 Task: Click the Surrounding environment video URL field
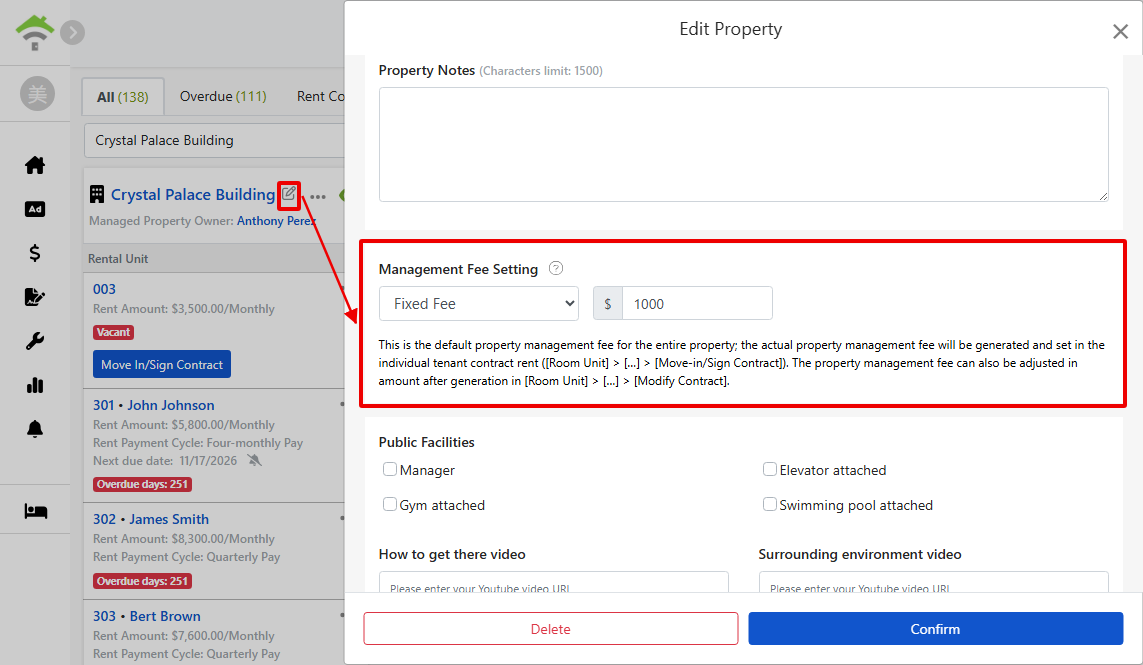(x=934, y=582)
